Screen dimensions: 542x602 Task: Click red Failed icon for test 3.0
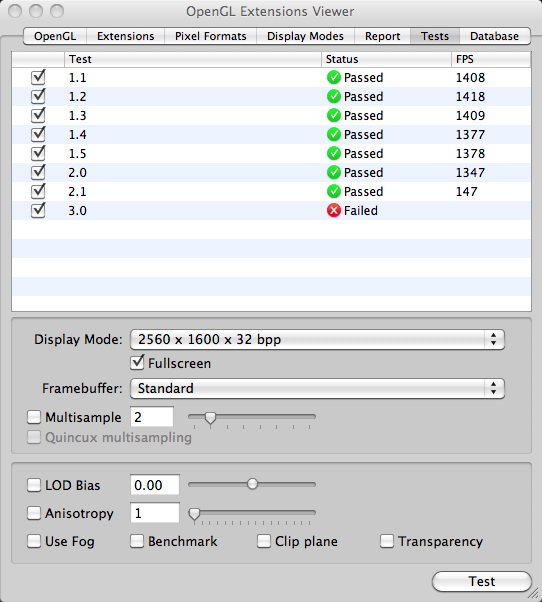coord(334,210)
